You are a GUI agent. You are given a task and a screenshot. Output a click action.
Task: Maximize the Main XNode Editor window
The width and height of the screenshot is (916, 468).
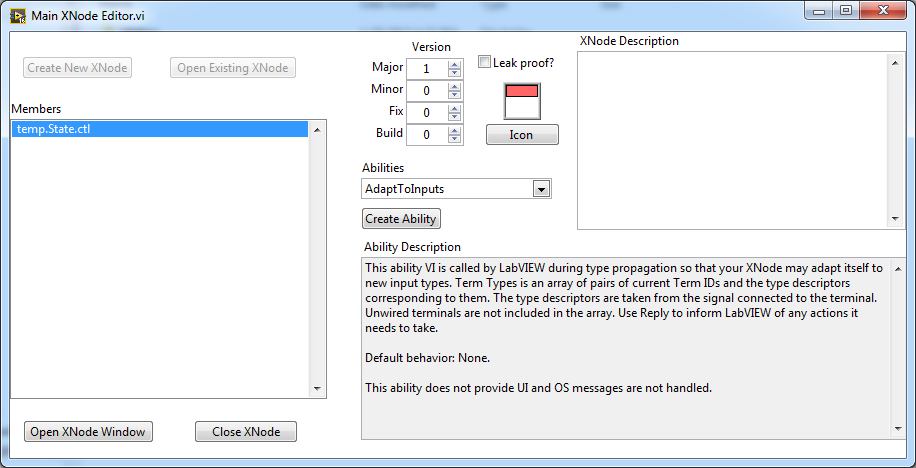845,11
